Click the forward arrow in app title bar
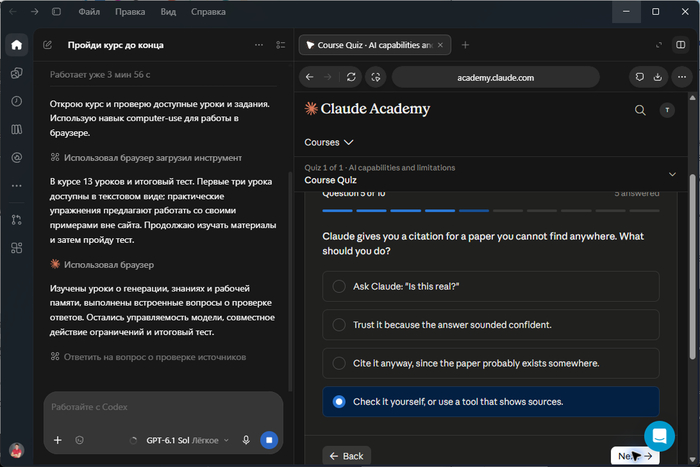 coord(34,12)
